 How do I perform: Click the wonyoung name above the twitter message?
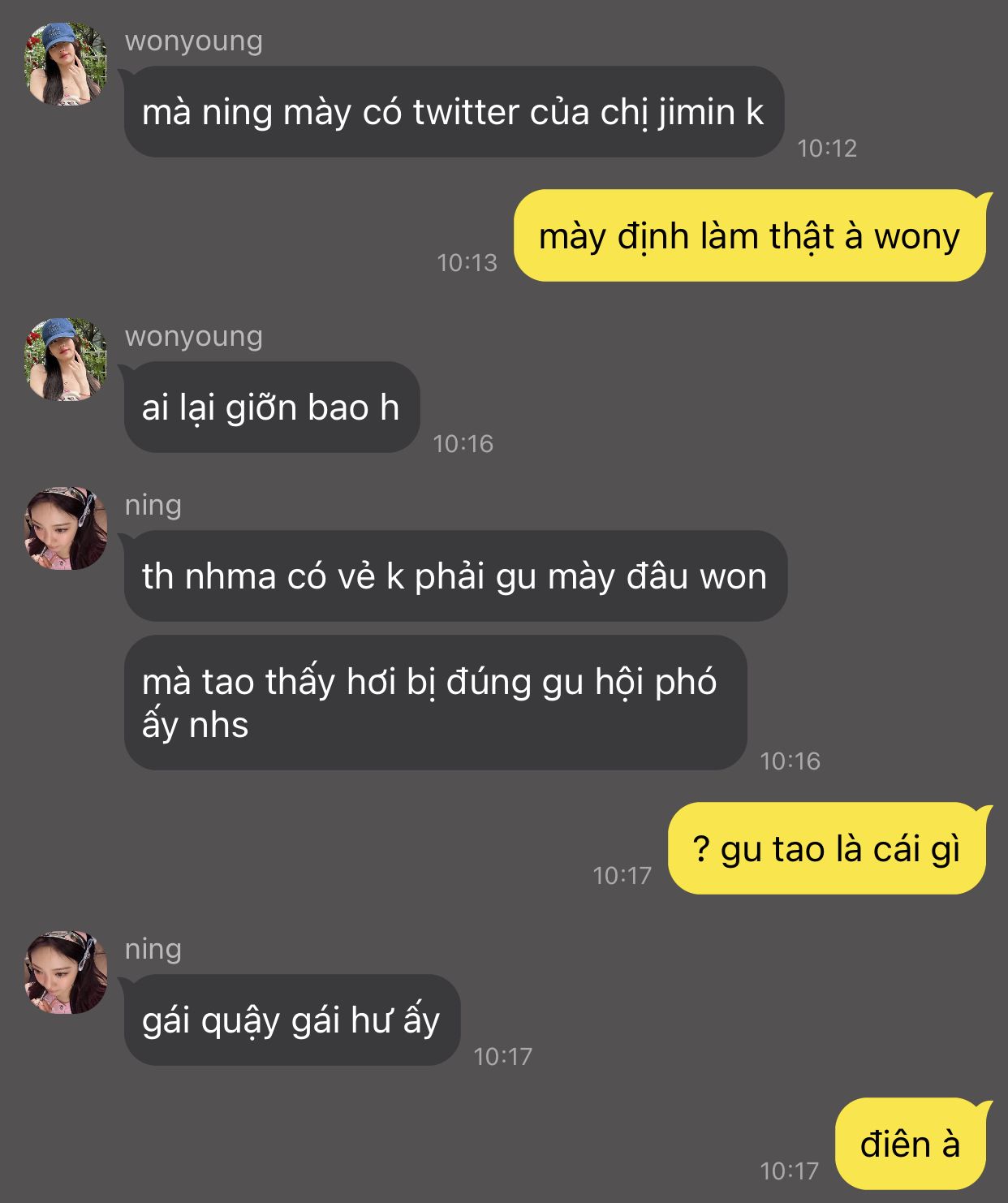point(194,41)
